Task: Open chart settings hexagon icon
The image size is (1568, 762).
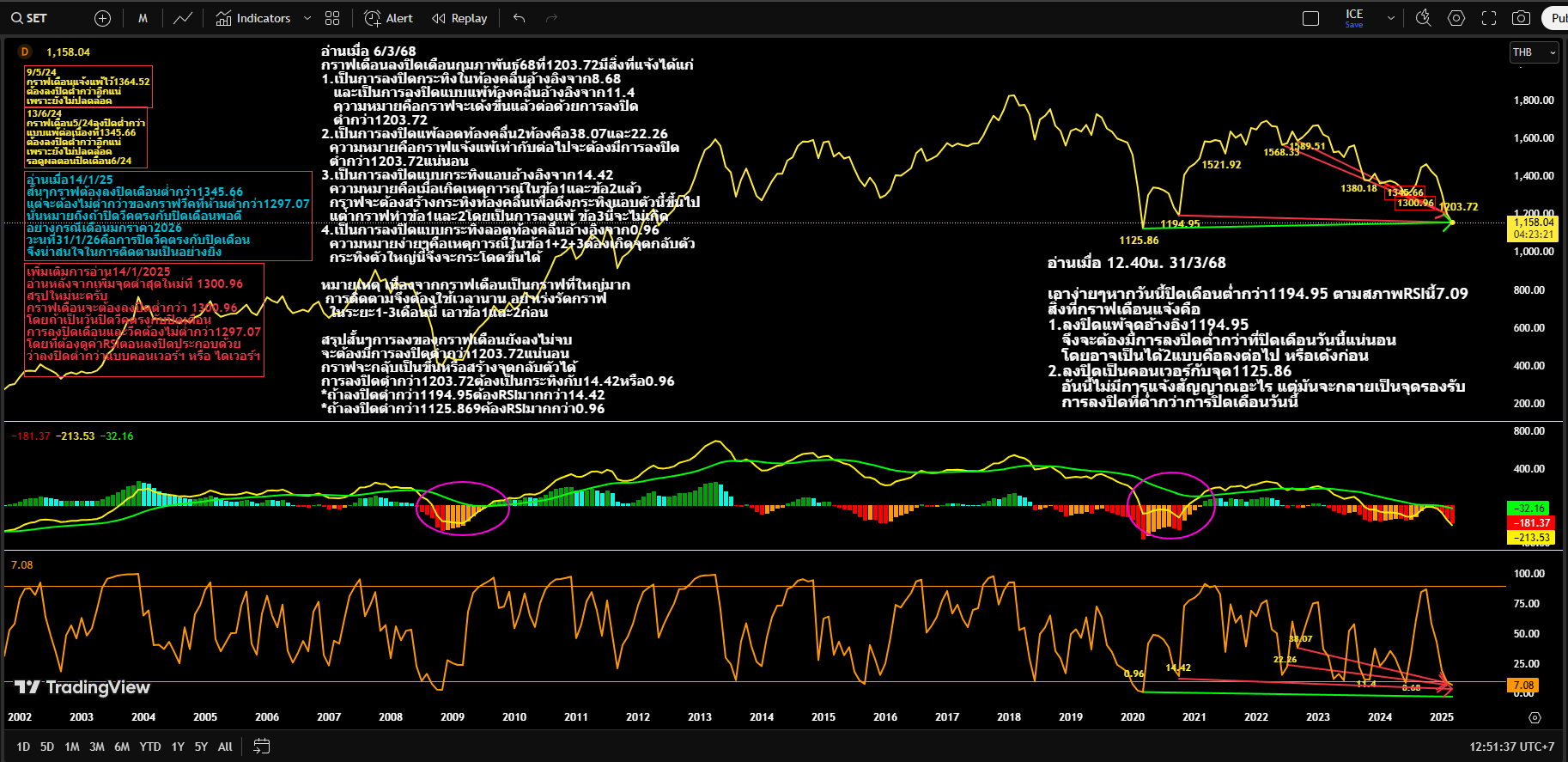Action: [1456, 18]
